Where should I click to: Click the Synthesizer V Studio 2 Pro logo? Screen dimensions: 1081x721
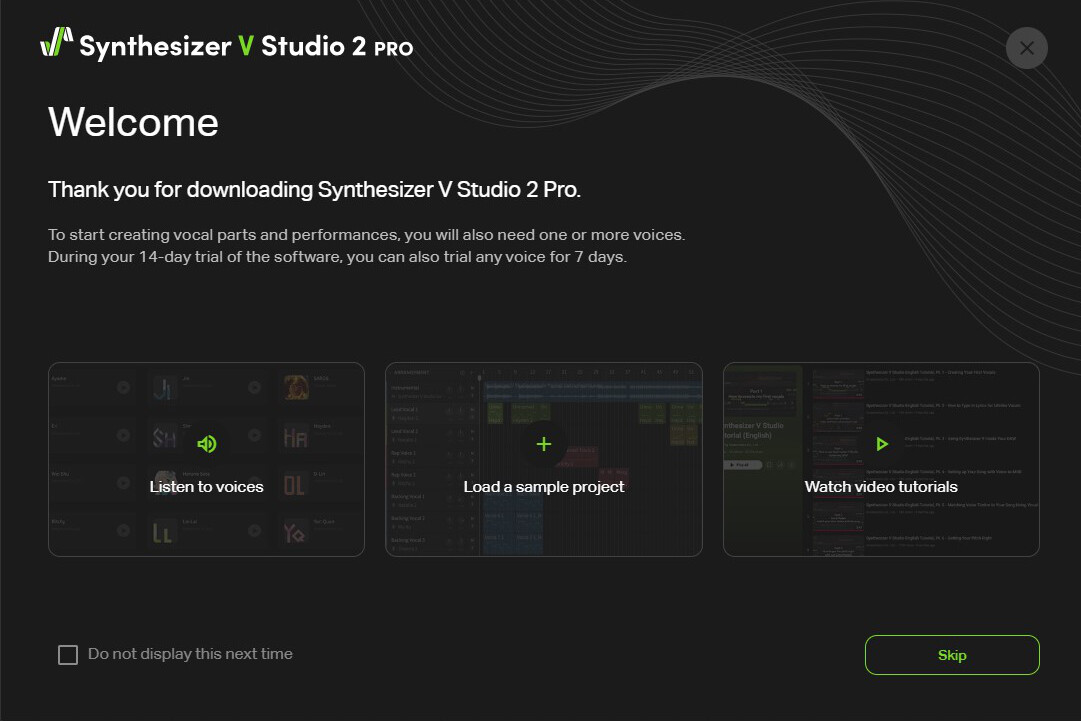pos(227,45)
